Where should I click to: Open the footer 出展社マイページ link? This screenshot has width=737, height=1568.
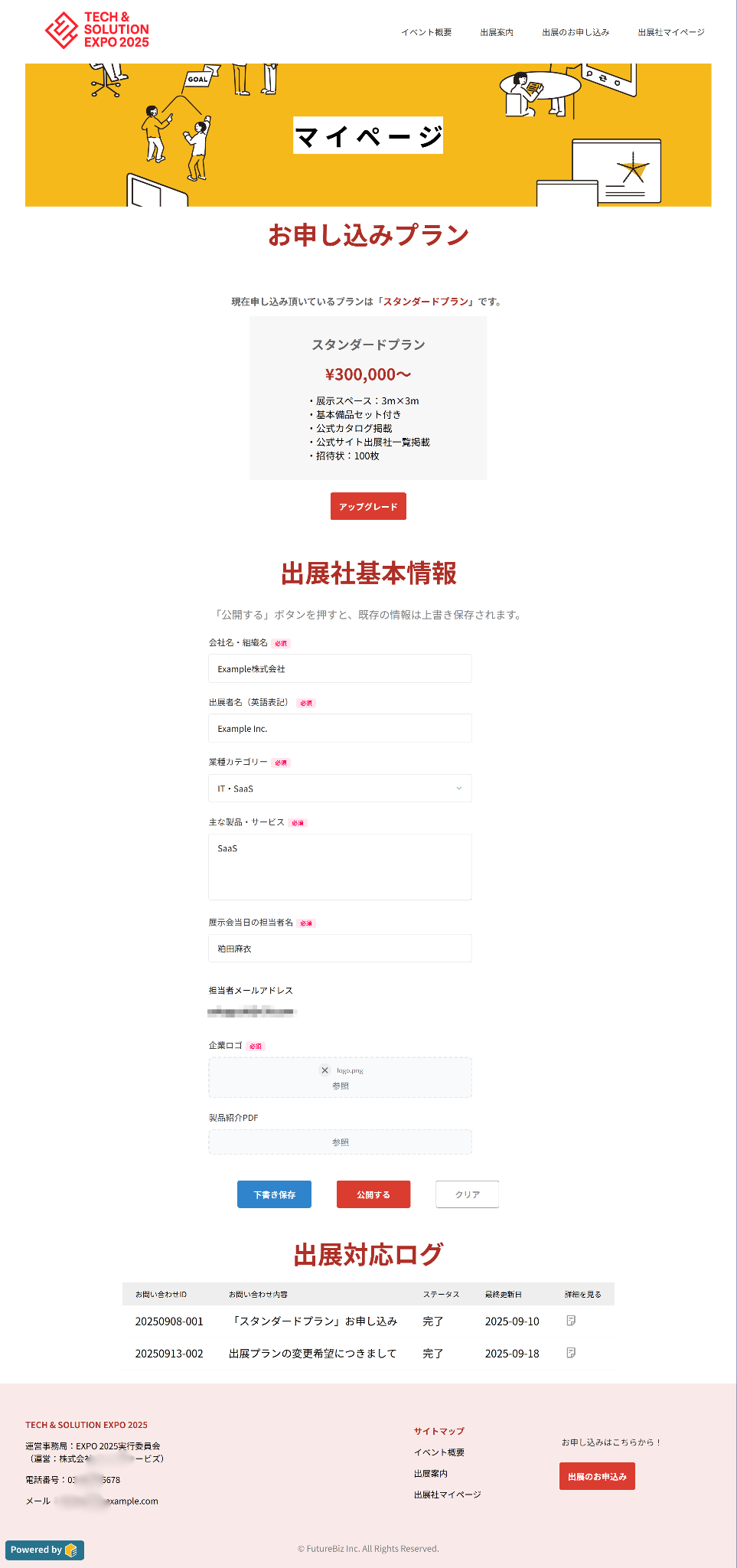pyautogui.click(x=448, y=1494)
